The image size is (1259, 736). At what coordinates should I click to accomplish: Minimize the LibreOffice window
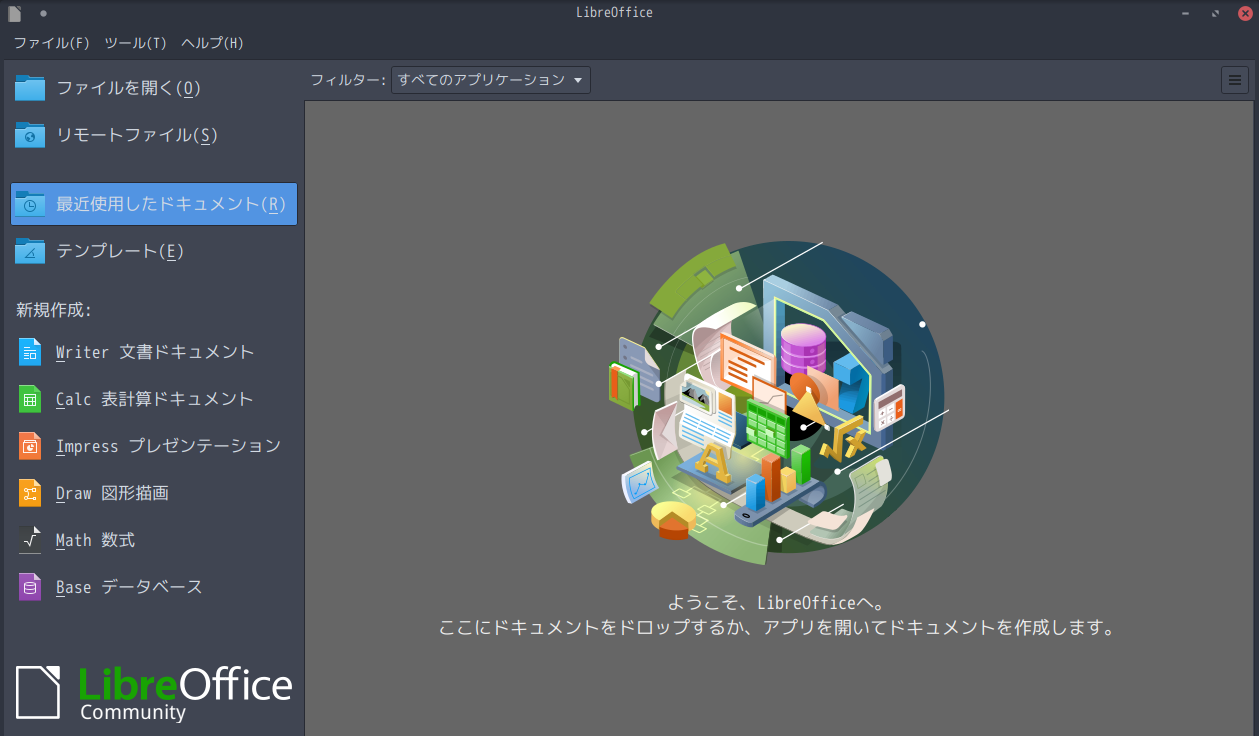point(1185,13)
